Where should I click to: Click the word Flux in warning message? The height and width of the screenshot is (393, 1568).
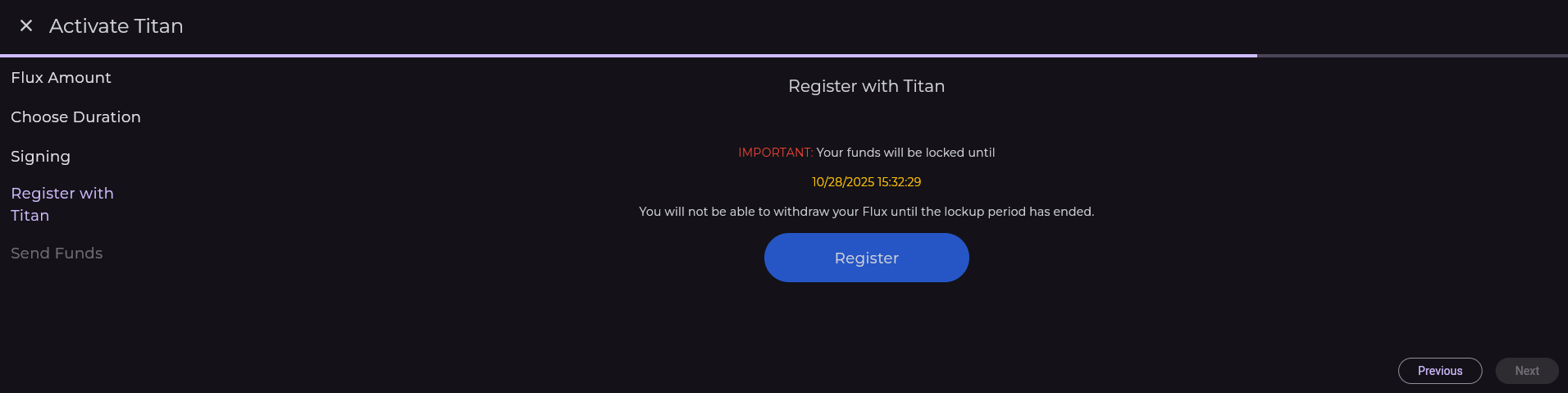(x=875, y=212)
